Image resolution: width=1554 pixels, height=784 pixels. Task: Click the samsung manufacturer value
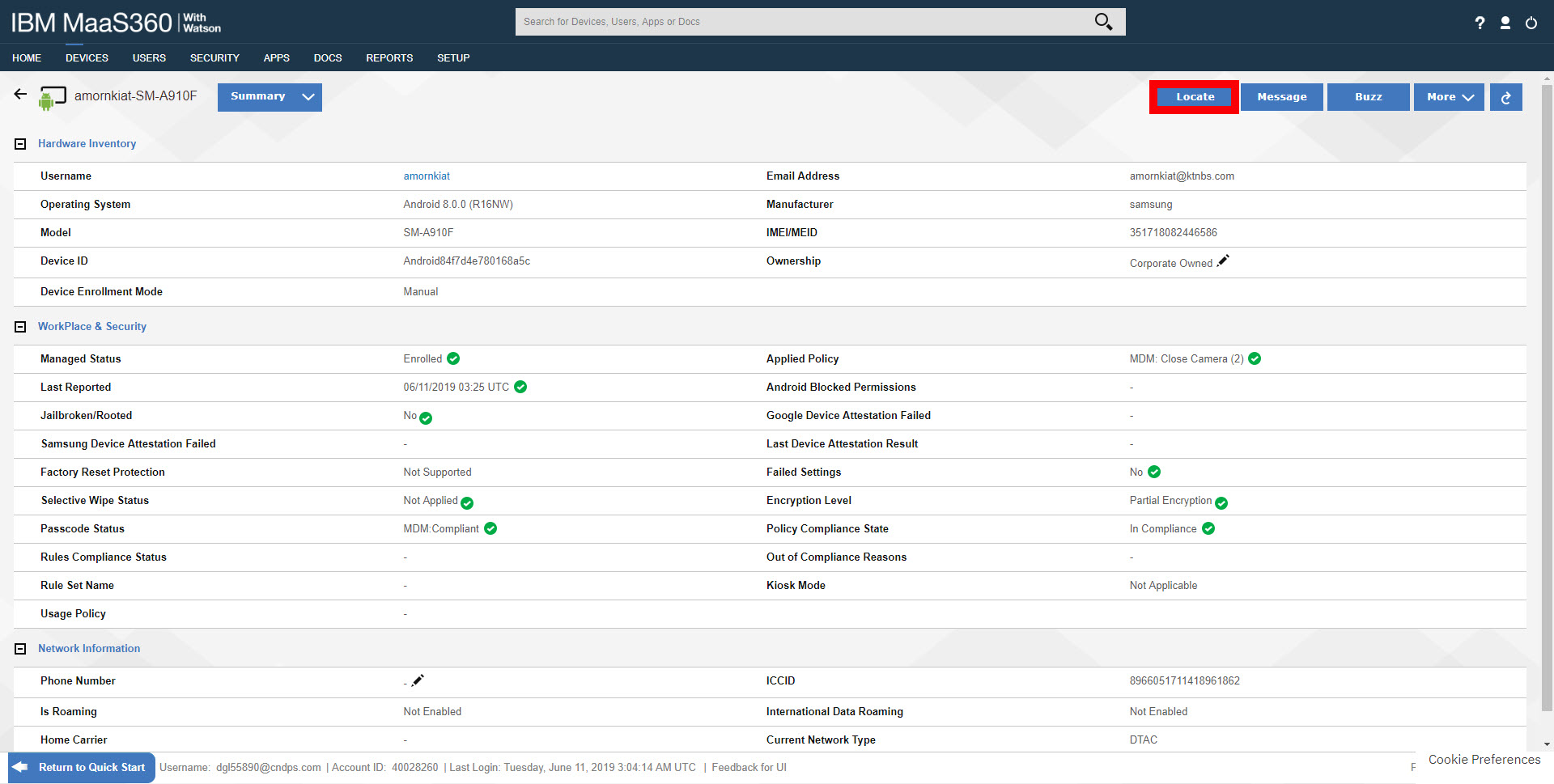coord(1150,204)
